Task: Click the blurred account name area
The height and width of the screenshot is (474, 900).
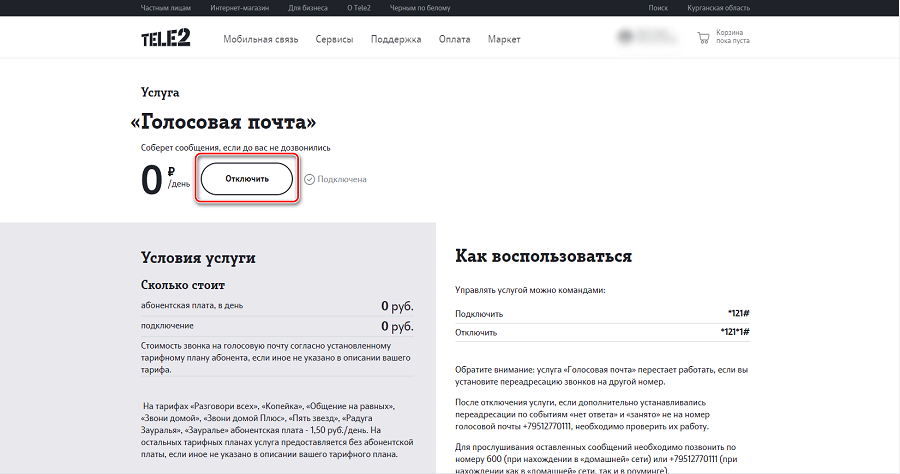Action: tap(649, 37)
